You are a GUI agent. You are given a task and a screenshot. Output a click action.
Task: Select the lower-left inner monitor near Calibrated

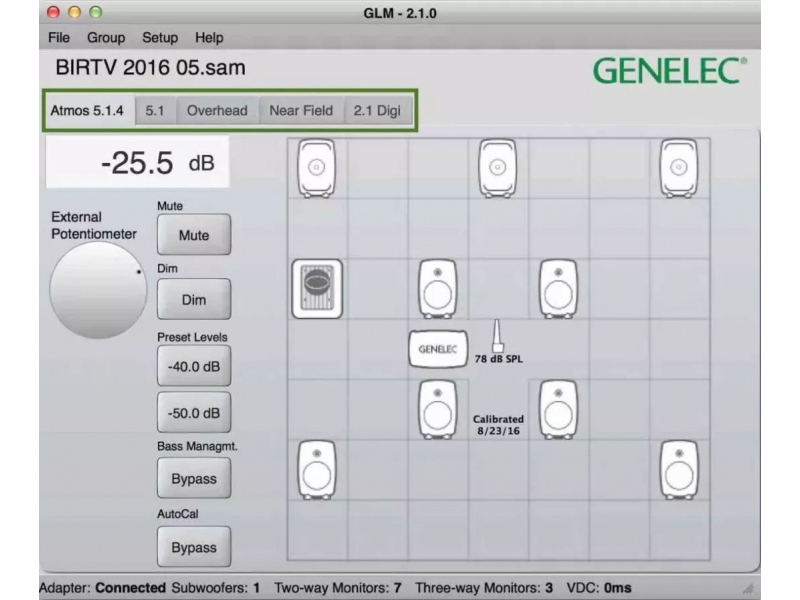click(x=437, y=410)
